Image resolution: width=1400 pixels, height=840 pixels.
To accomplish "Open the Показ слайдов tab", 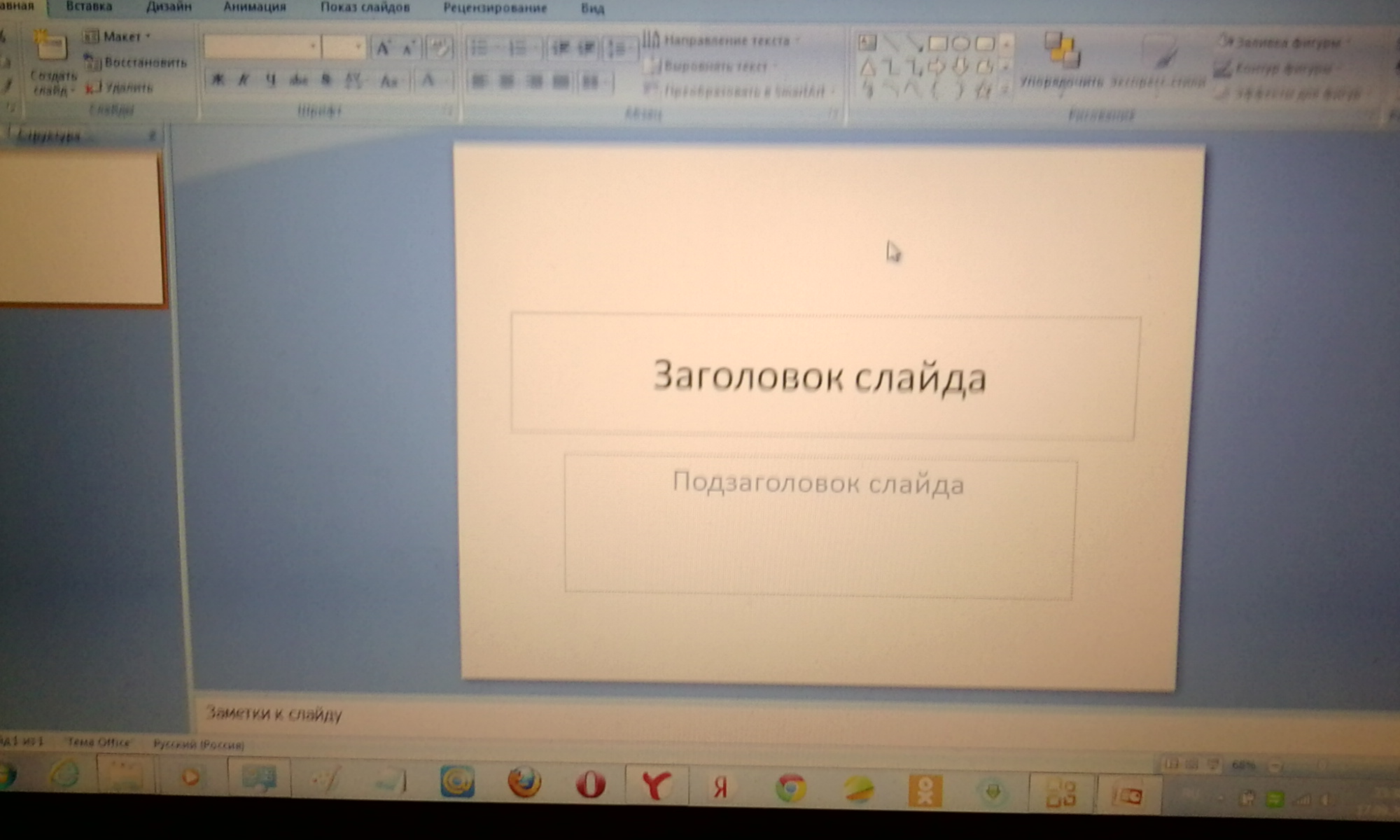I will click(365, 8).
